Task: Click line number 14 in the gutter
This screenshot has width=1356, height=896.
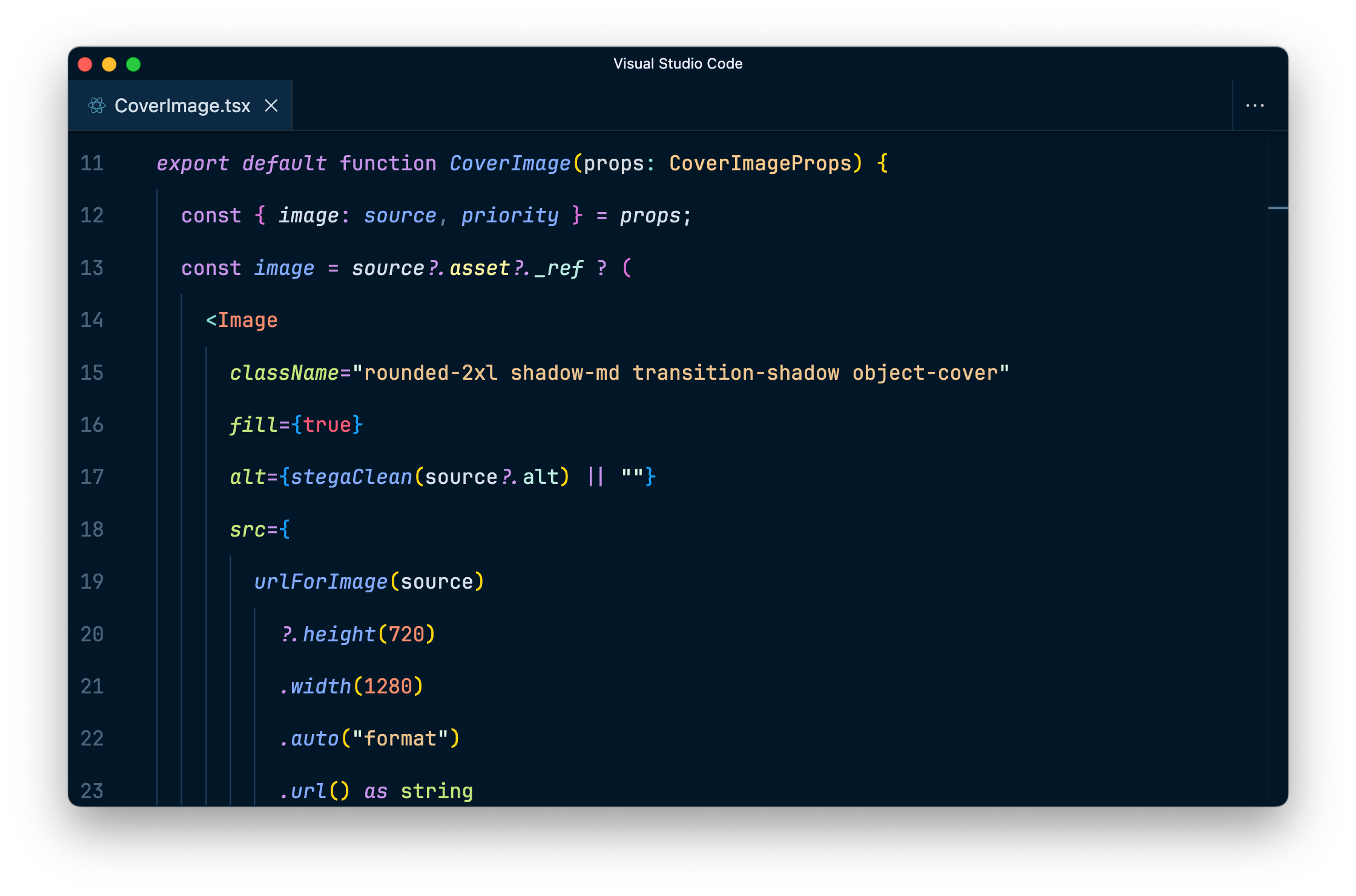Action: [92, 320]
